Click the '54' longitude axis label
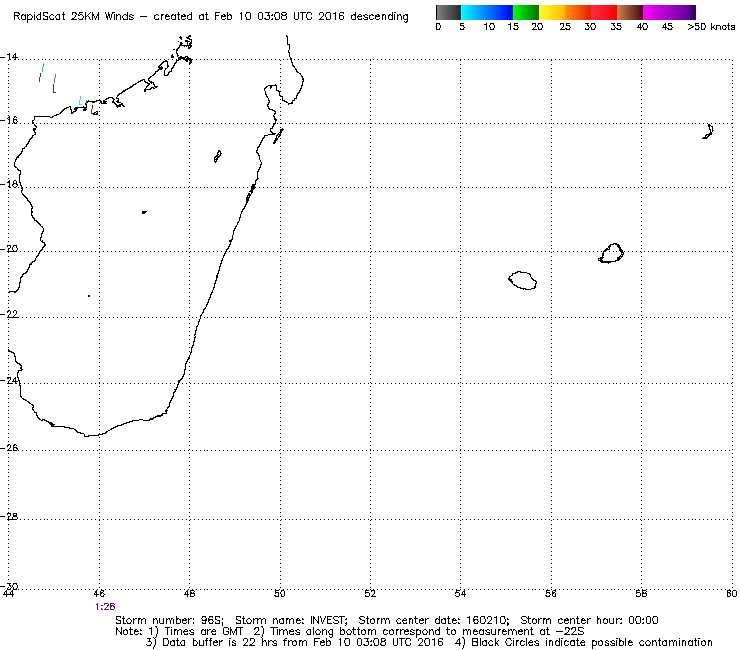 click(x=461, y=593)
